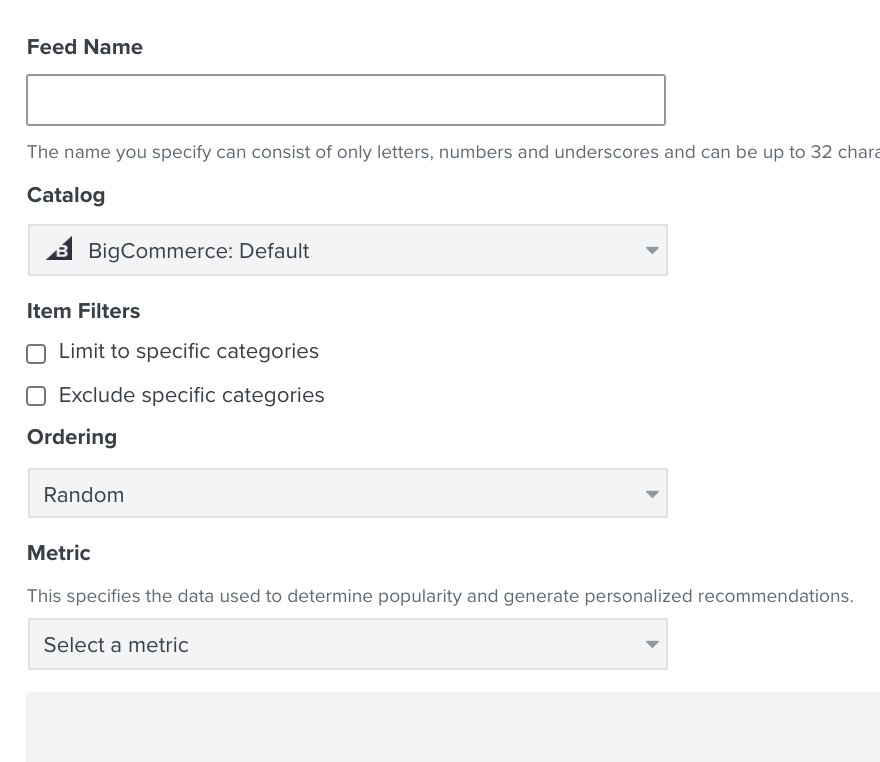The image size is (880, 762).
Task: Click the Metric section label
Action: coord(58,553)
